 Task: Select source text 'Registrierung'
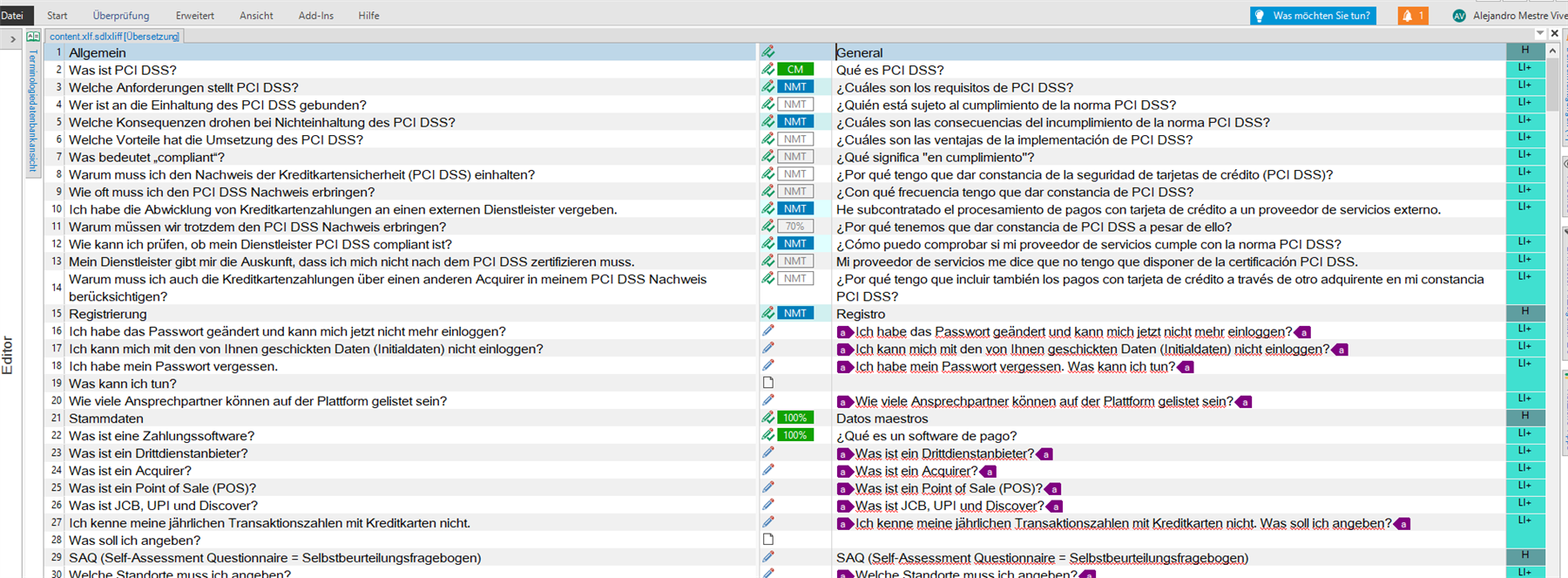(x=108, y=315)
